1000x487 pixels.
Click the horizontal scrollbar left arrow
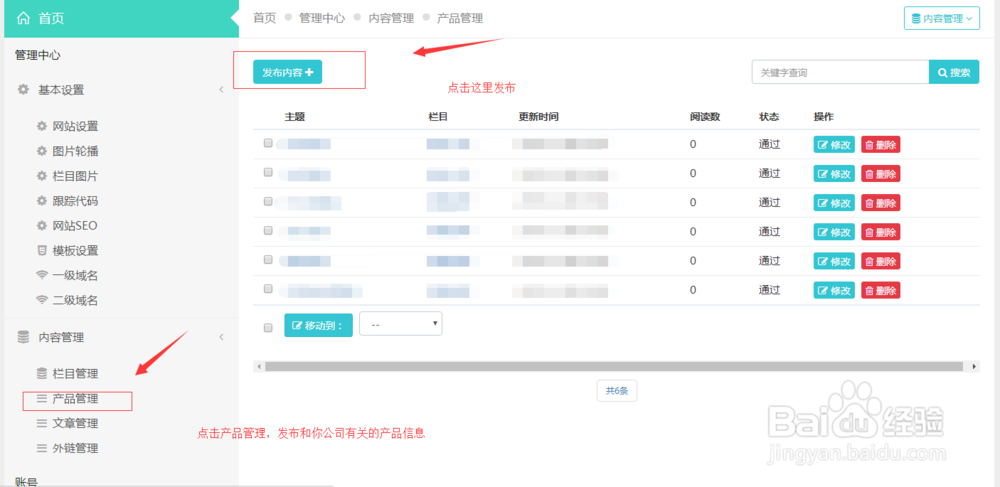(258, 367)
